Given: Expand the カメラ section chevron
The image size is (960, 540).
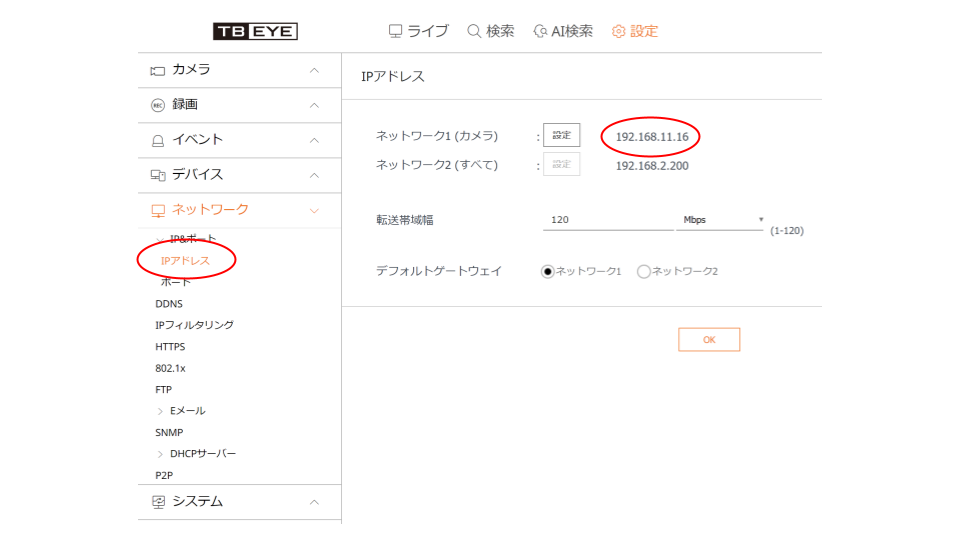Looking at the screenshot, I should pos(314,70).
